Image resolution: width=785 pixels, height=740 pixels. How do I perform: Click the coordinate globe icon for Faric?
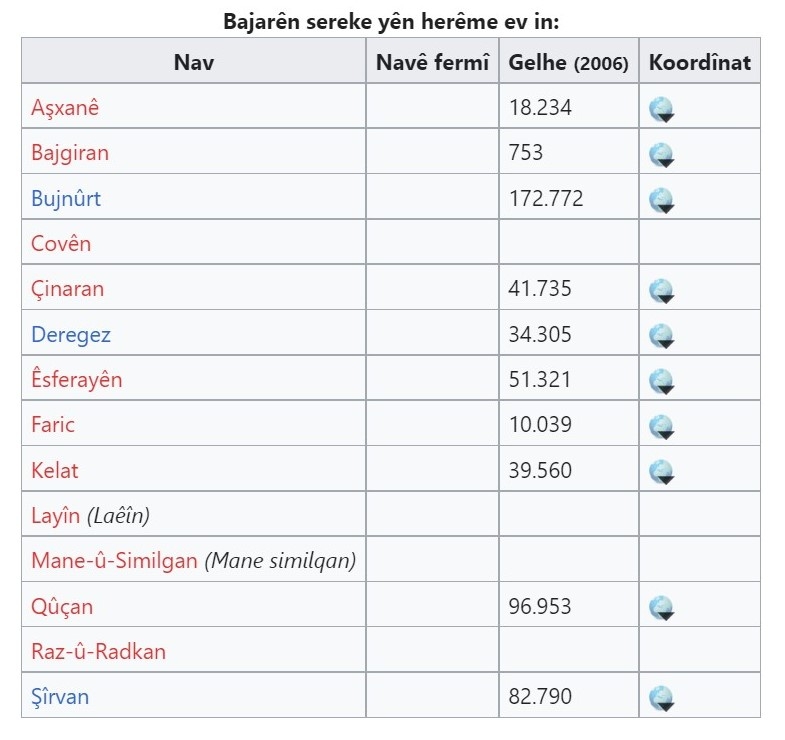point(661,425)
